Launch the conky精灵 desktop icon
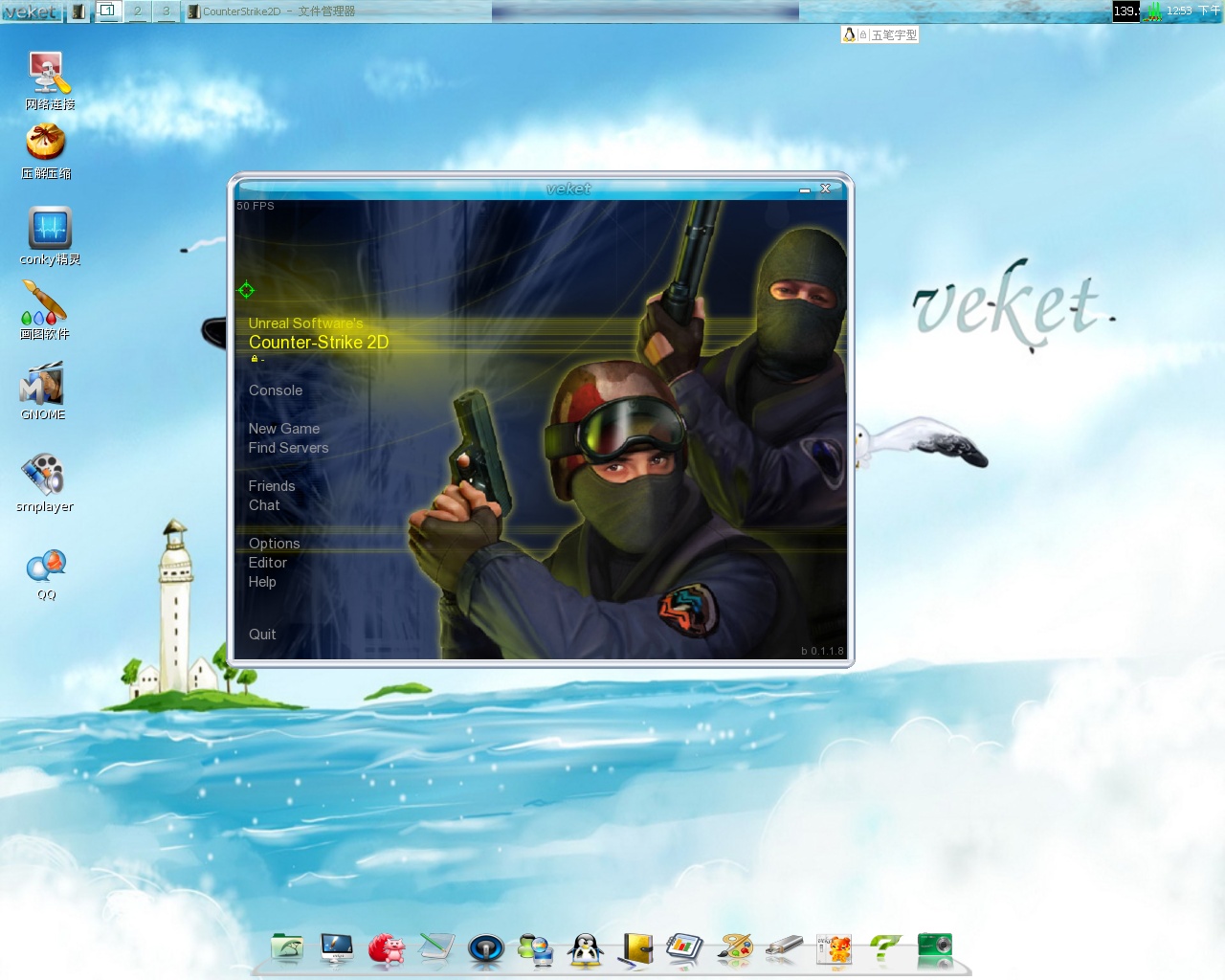 [x=50, y=228]
